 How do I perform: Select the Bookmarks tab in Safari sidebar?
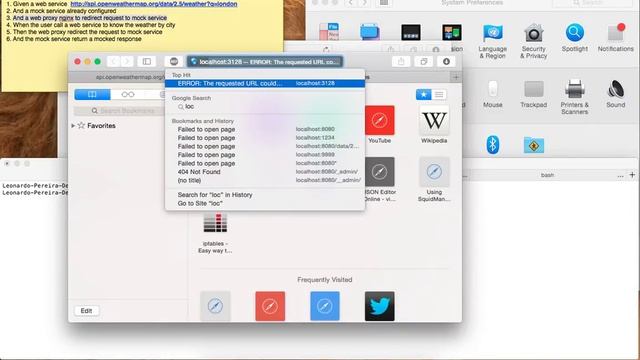(x=92, y=94)
